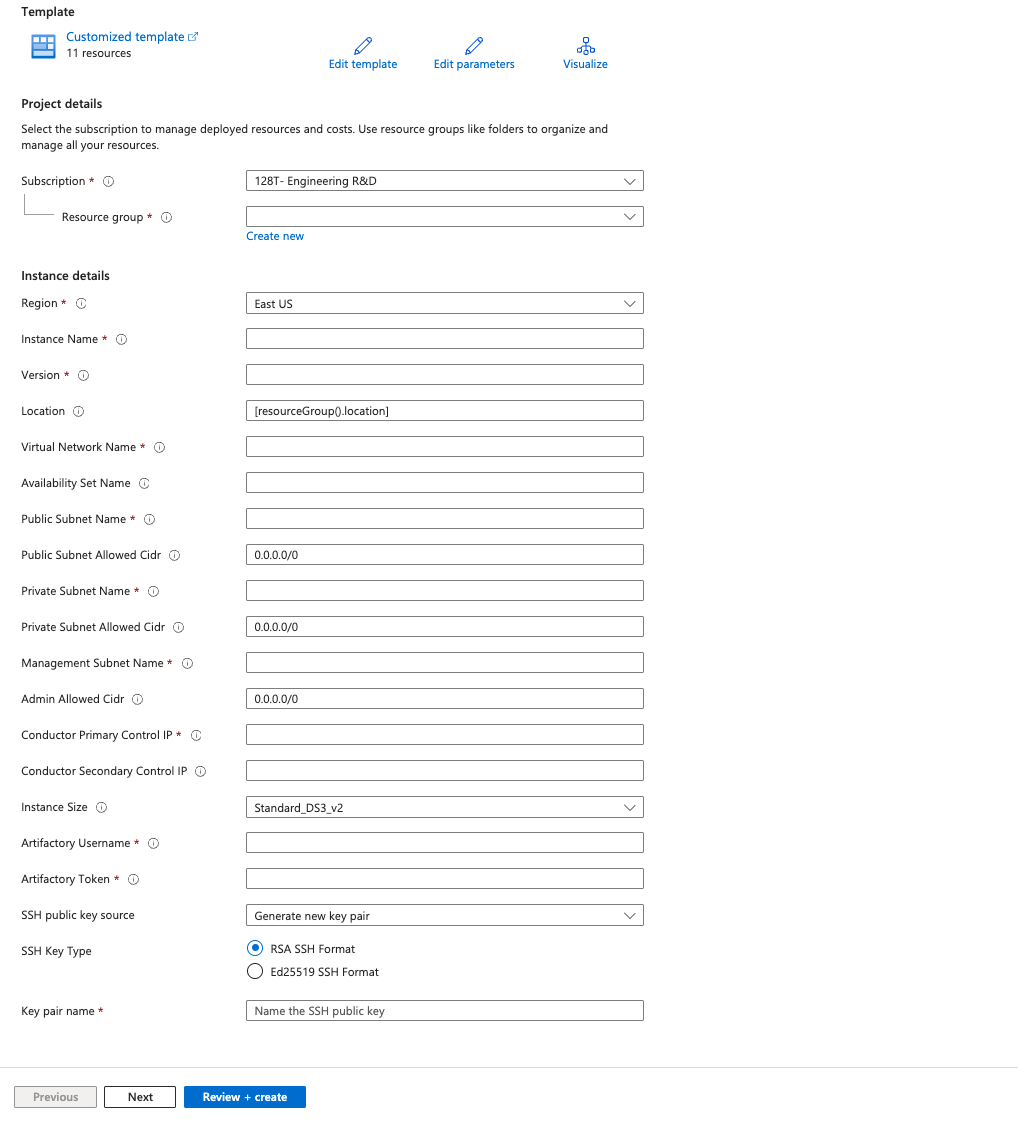Viewport: 1018px width, 1121px height.
Task: Open the Visualize diagram icon
Action: [586, 46]
